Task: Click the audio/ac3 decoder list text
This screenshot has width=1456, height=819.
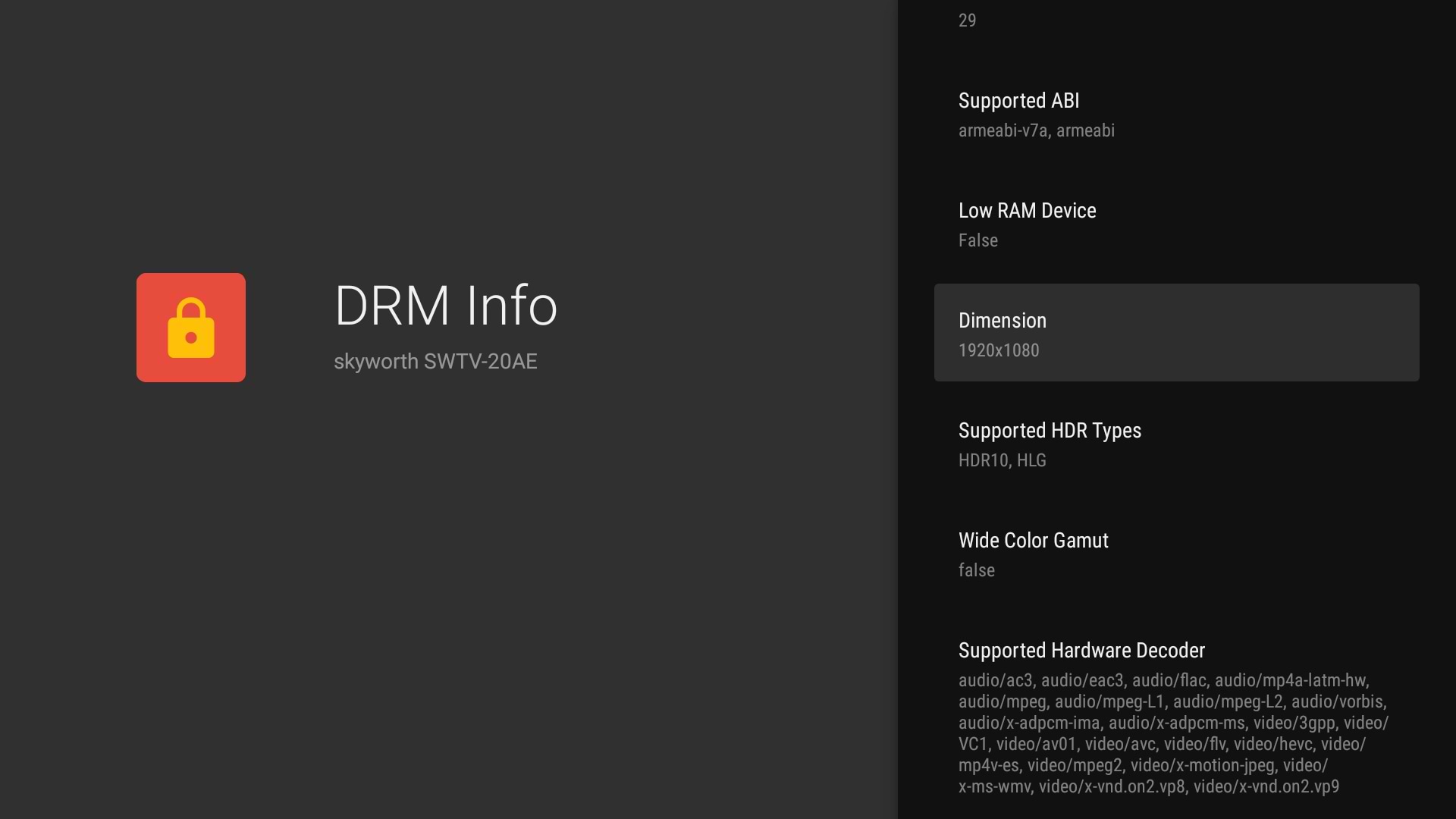Action: (x=1173, y=733)
